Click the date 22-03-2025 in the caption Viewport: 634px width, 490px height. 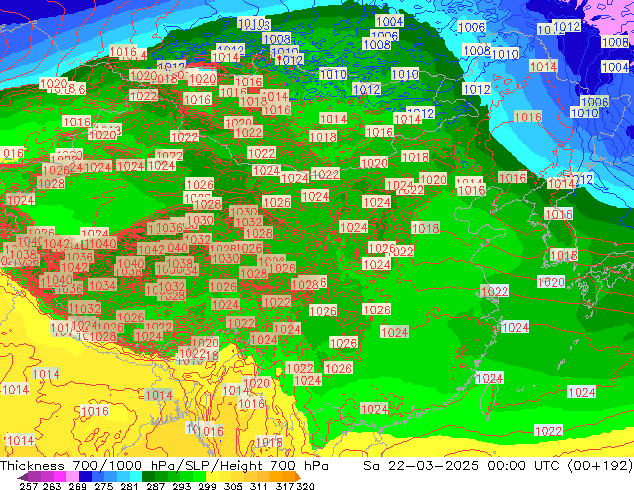433,466
